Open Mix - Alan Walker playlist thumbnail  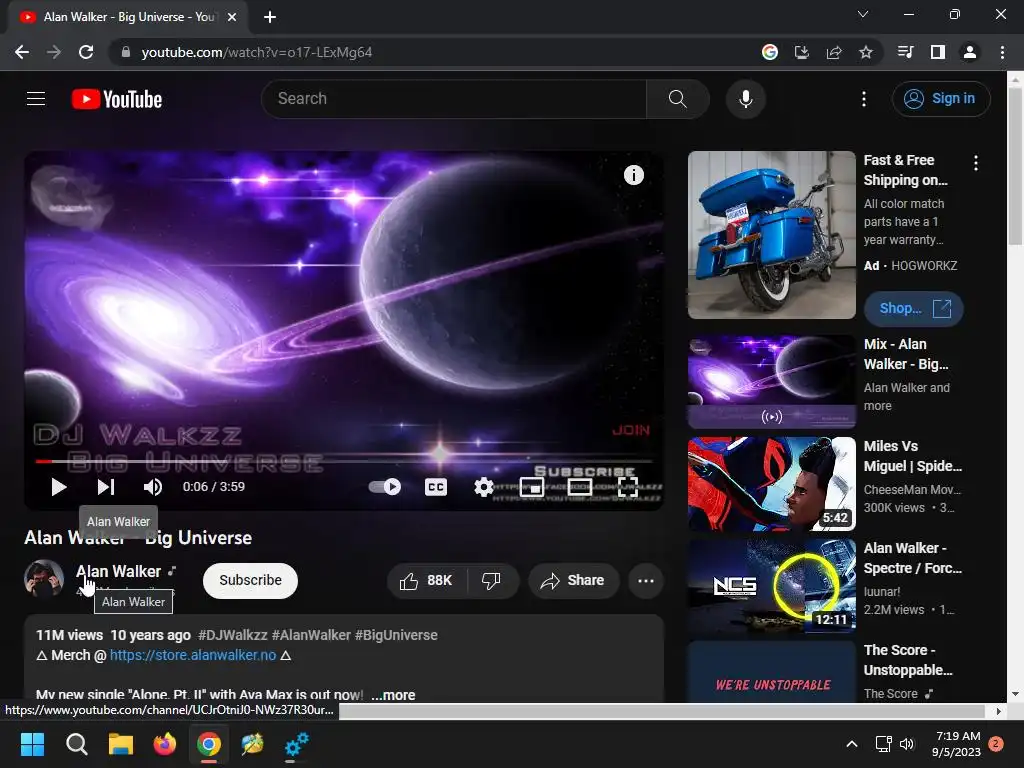click(x=771, y=381)
